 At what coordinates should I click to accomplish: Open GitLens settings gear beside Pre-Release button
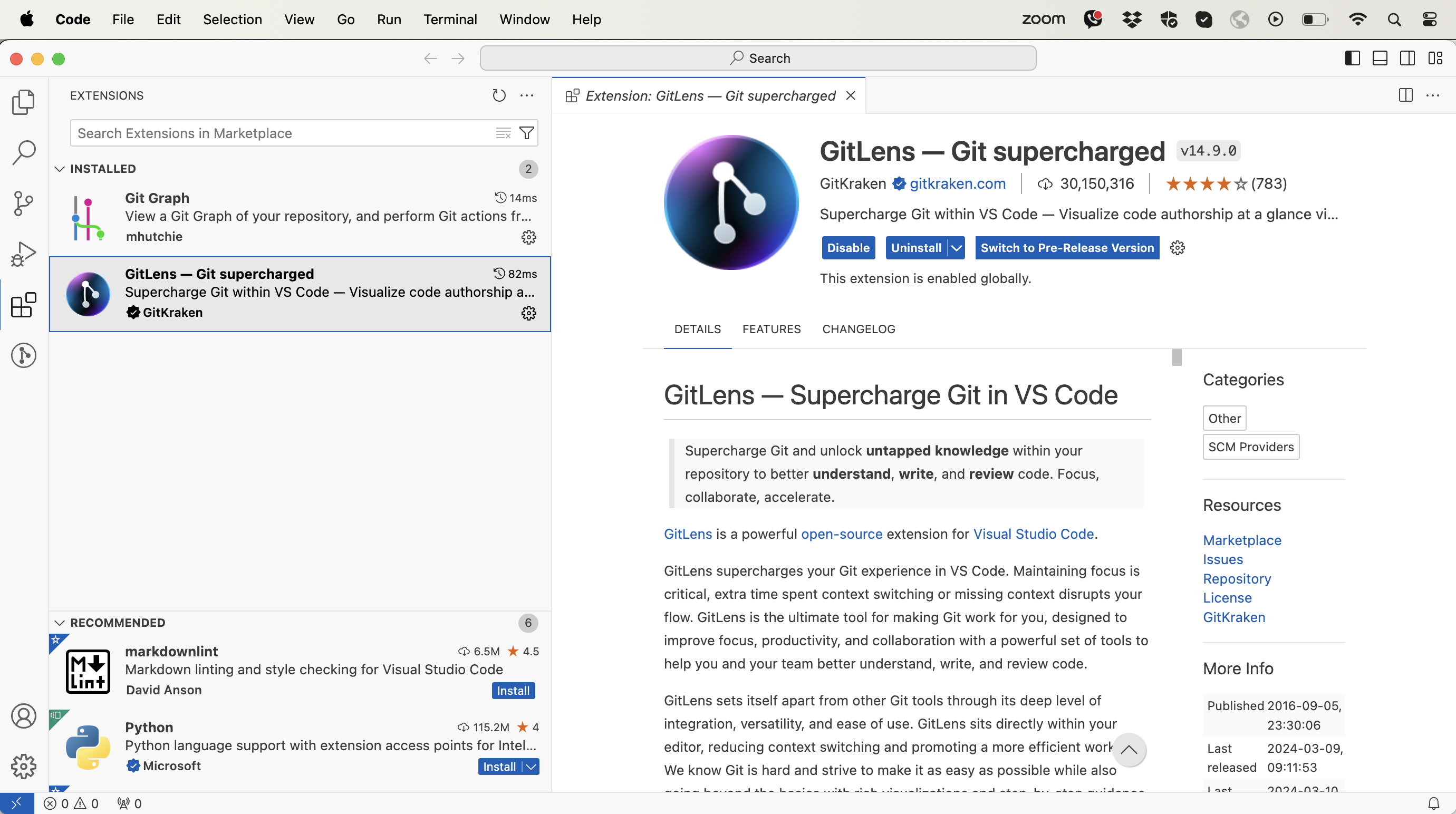click(1178, 248)
